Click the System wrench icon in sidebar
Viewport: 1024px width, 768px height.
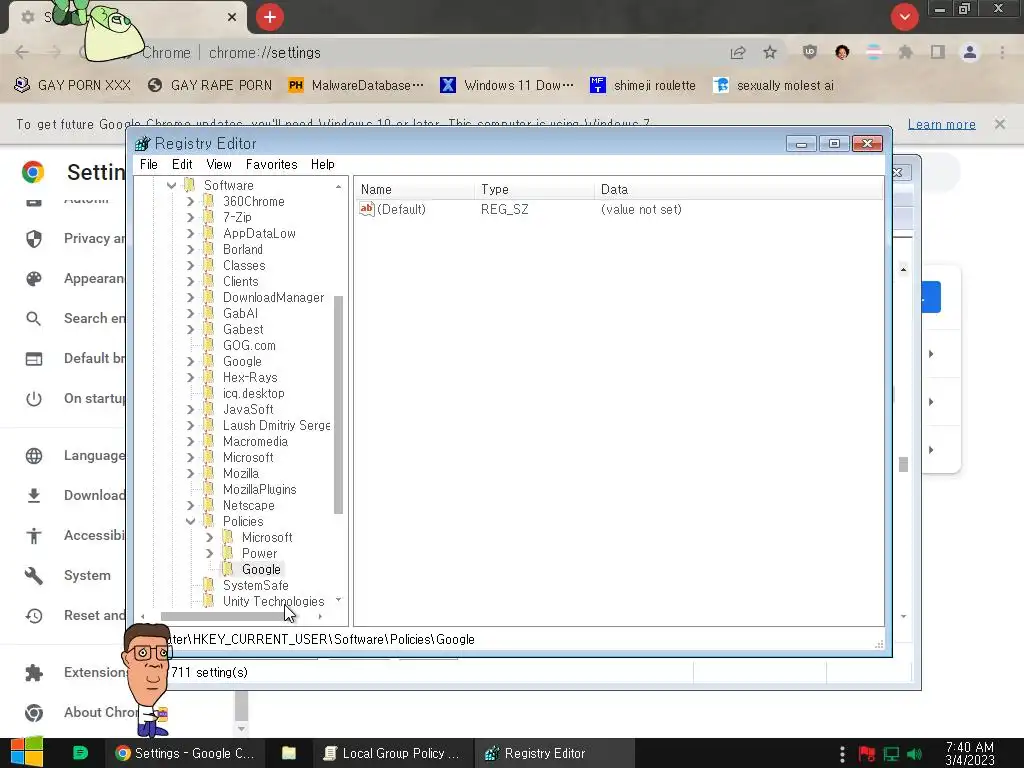click(x=34, y=575)
